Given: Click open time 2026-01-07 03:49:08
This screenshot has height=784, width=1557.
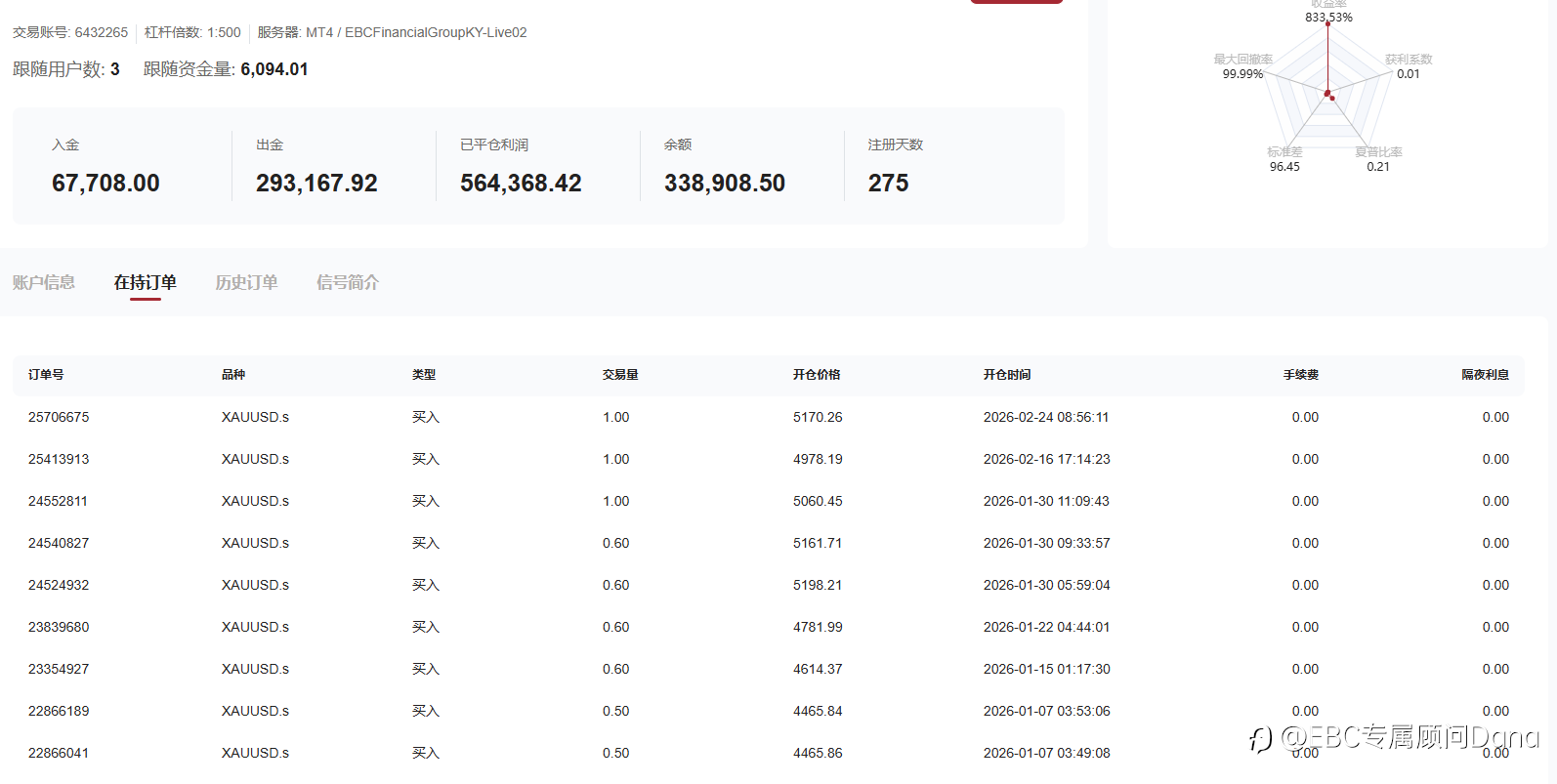Looking at the screenshot, I should pos(1047,753).
